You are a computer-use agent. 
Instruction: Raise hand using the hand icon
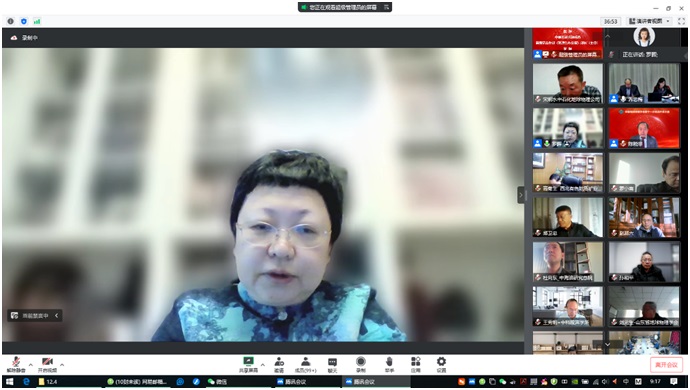click(x=389, y=364)
